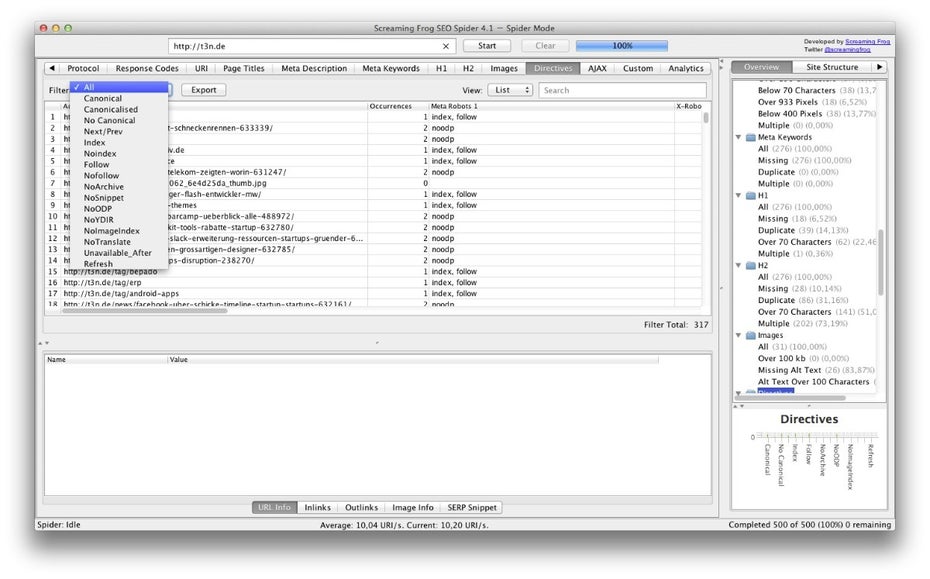930x579 pixels.
Task: Click the right overview panel vertical scrollbar
Action: coord(881,262)
